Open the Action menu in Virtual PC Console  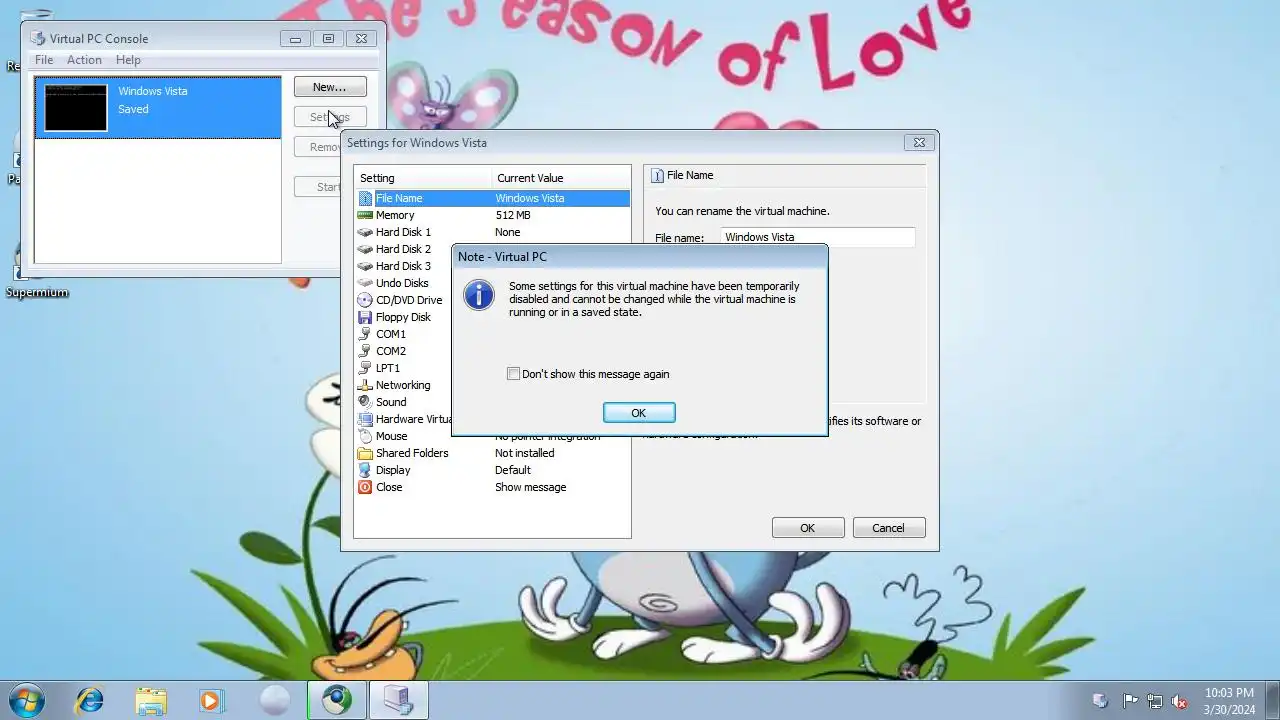point(84,60)
